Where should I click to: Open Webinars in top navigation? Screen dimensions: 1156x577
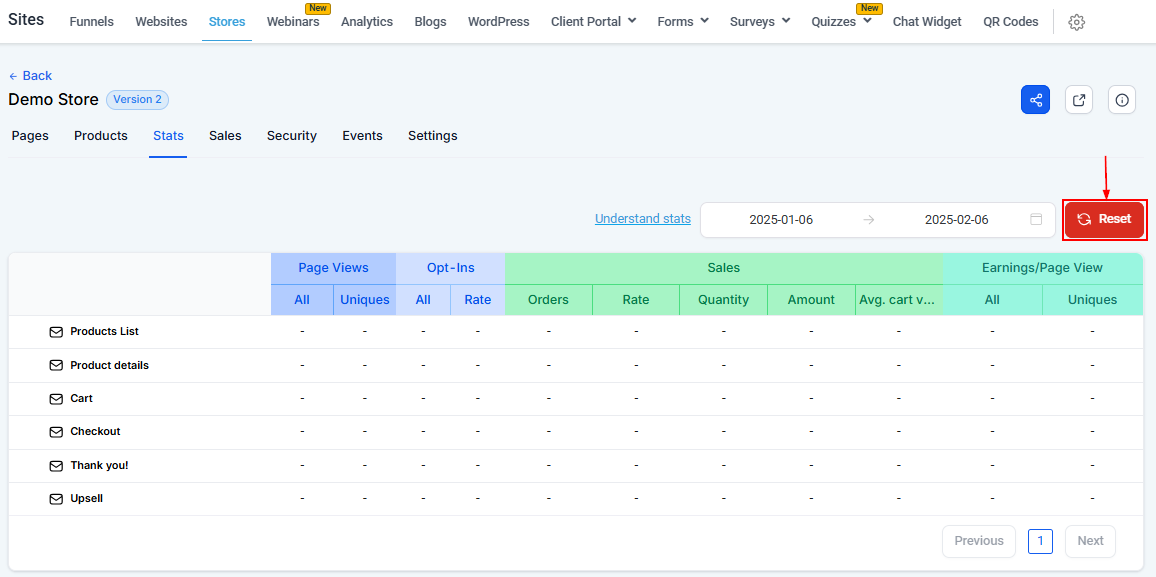pyautogui.click(x=293, y=21)
